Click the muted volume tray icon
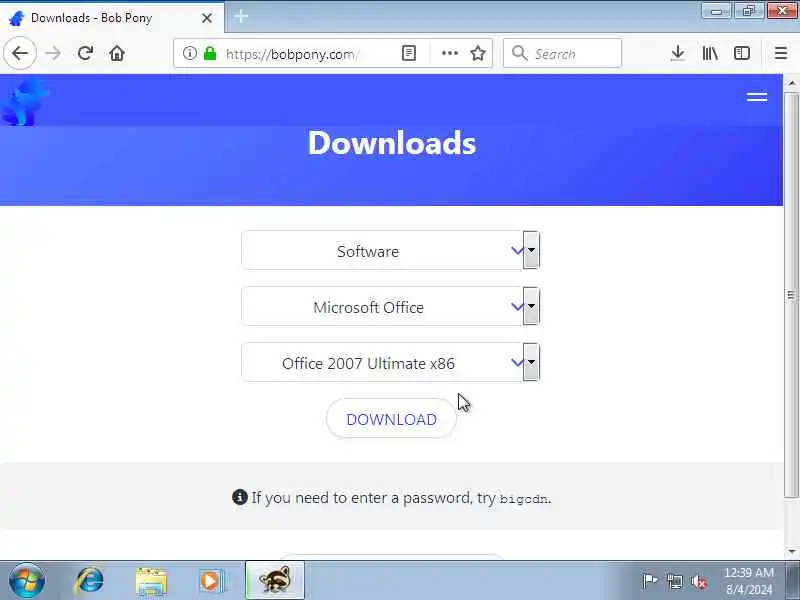Image resolution: width=800 pixels, height=600 pixels. 698,581
